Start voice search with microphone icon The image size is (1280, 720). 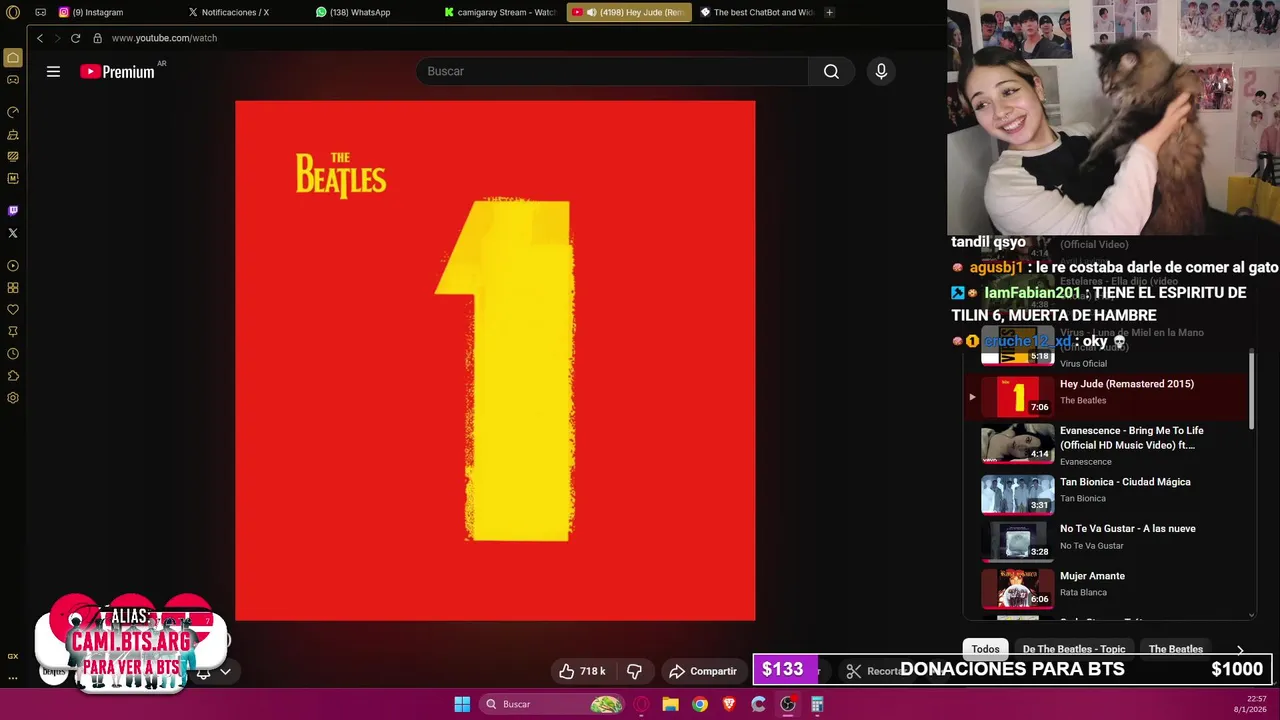[x=881, y=71]
